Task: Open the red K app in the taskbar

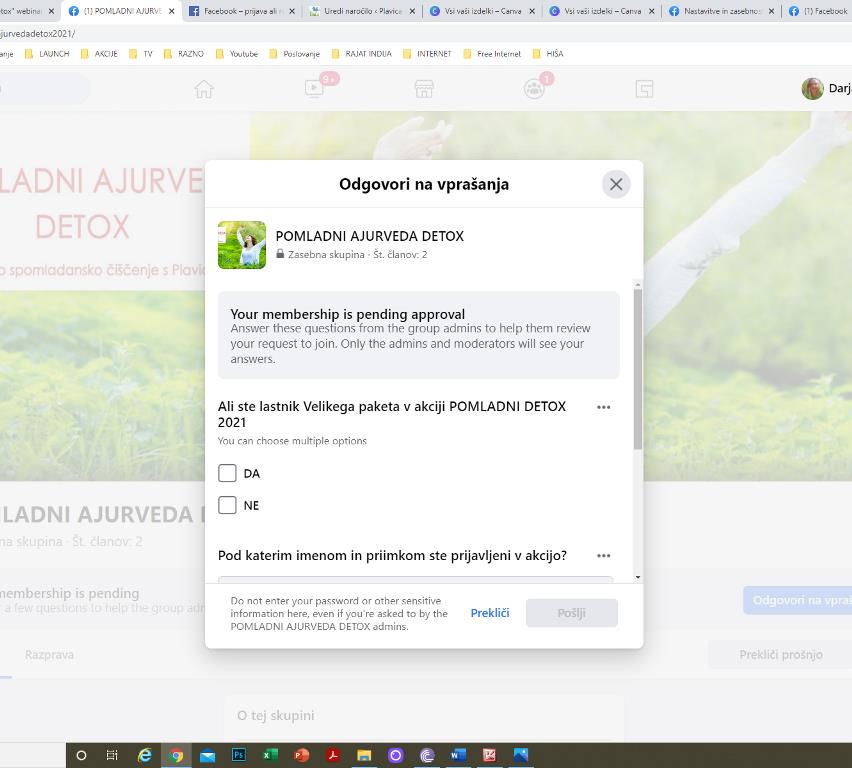Action: [490, 755]
